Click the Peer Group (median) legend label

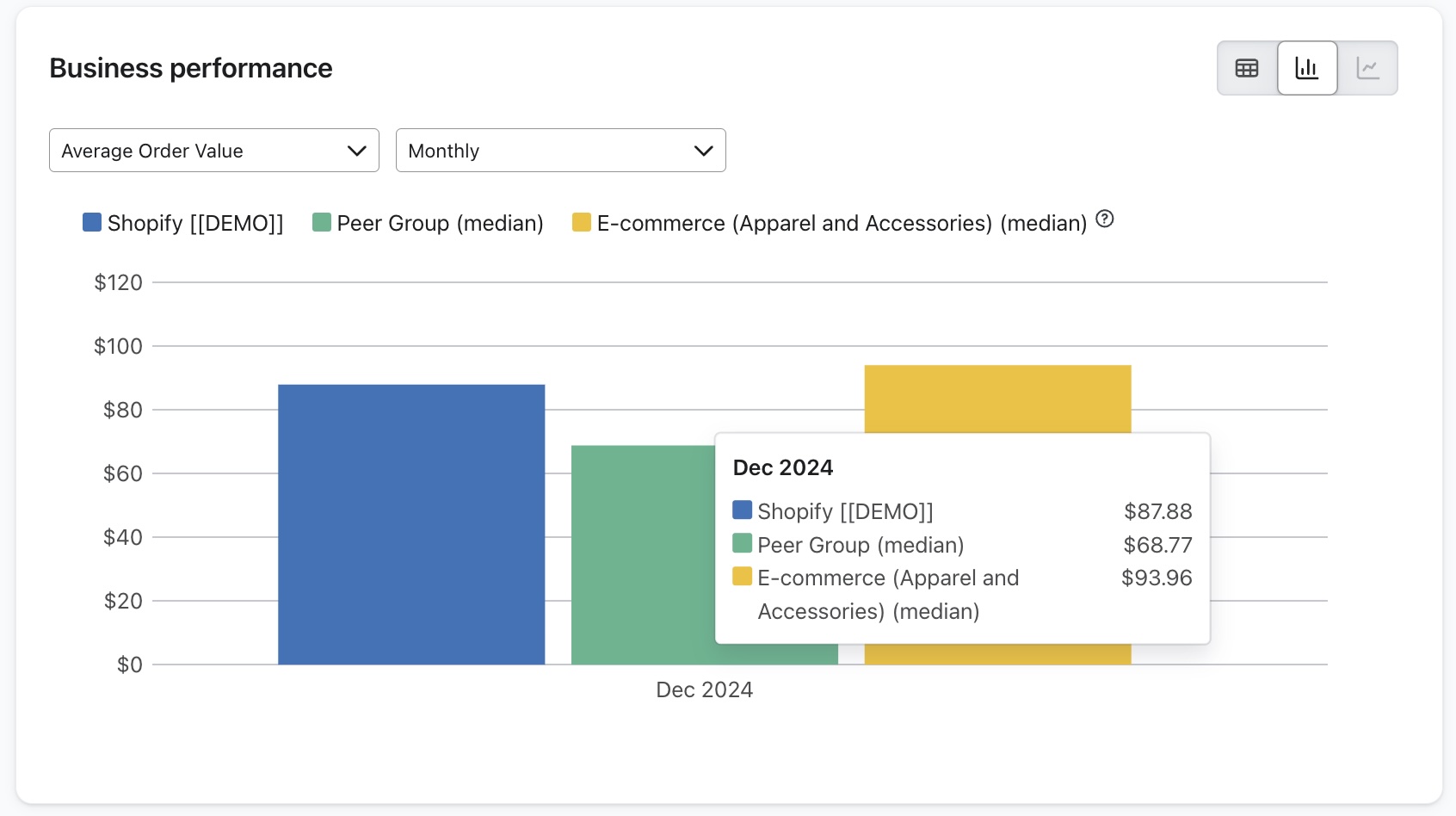coord(439,223)
